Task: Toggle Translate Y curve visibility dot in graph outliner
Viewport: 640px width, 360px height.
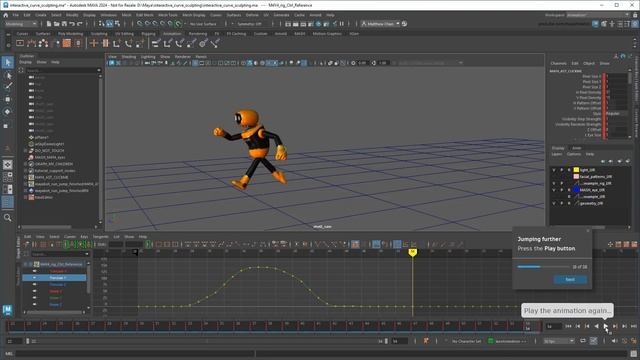Action: (34, 278)
